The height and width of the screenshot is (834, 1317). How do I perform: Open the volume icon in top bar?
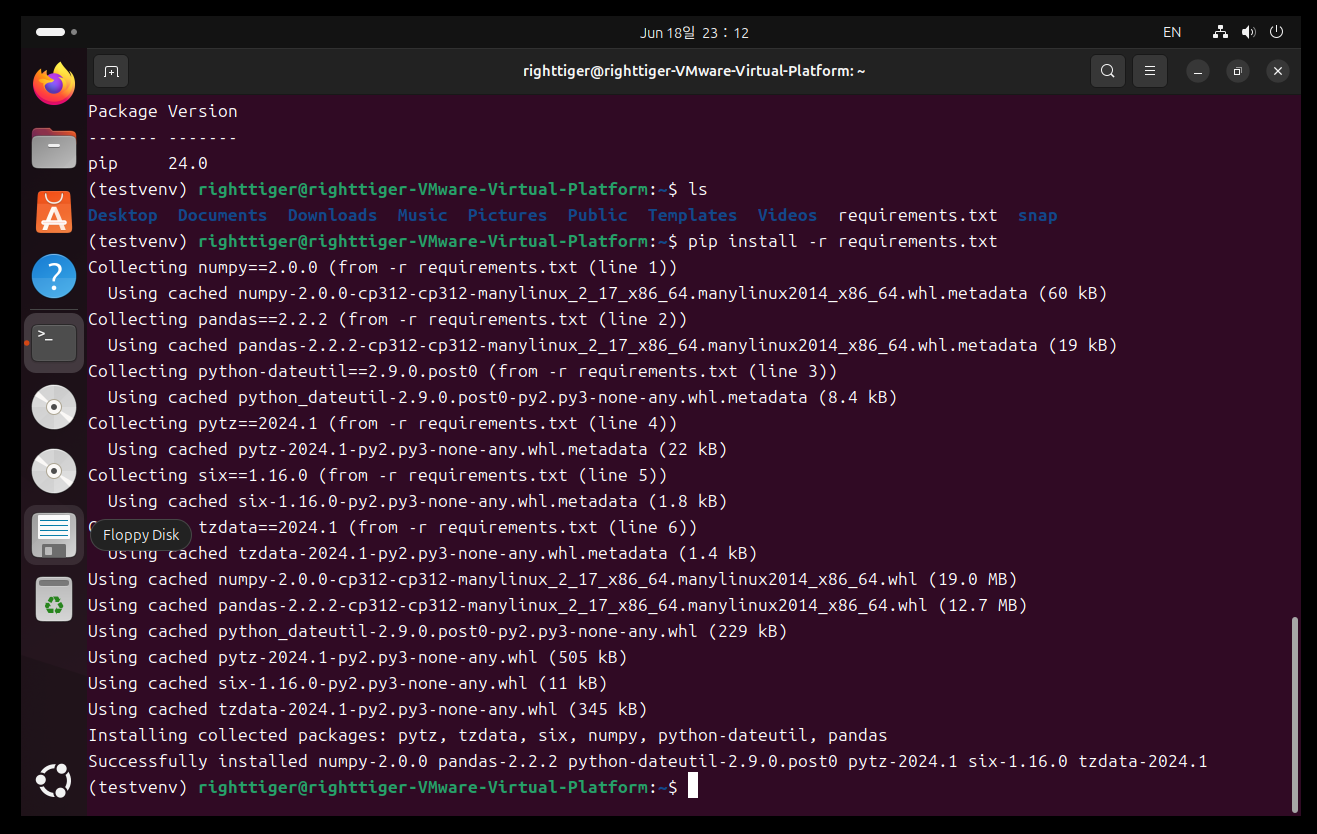coord(1248,32)
